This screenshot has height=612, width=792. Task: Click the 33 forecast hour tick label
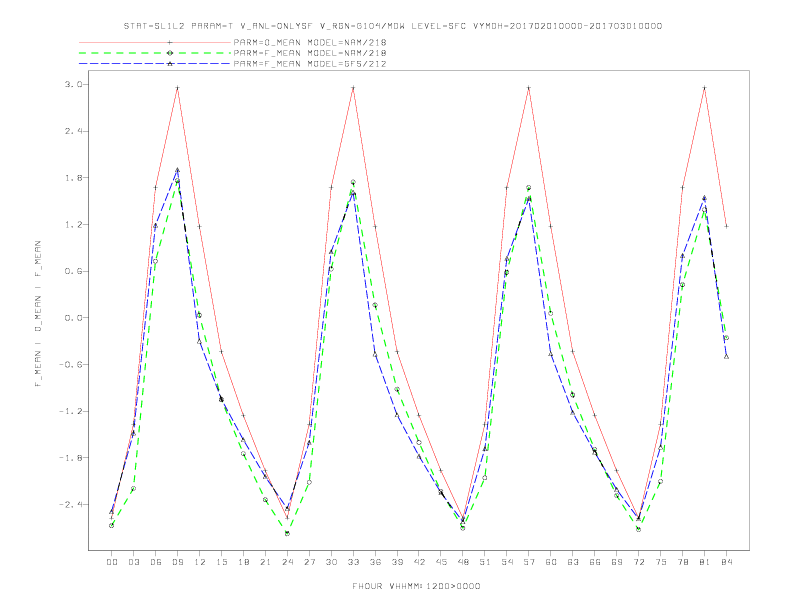click(x=353, y=562)
